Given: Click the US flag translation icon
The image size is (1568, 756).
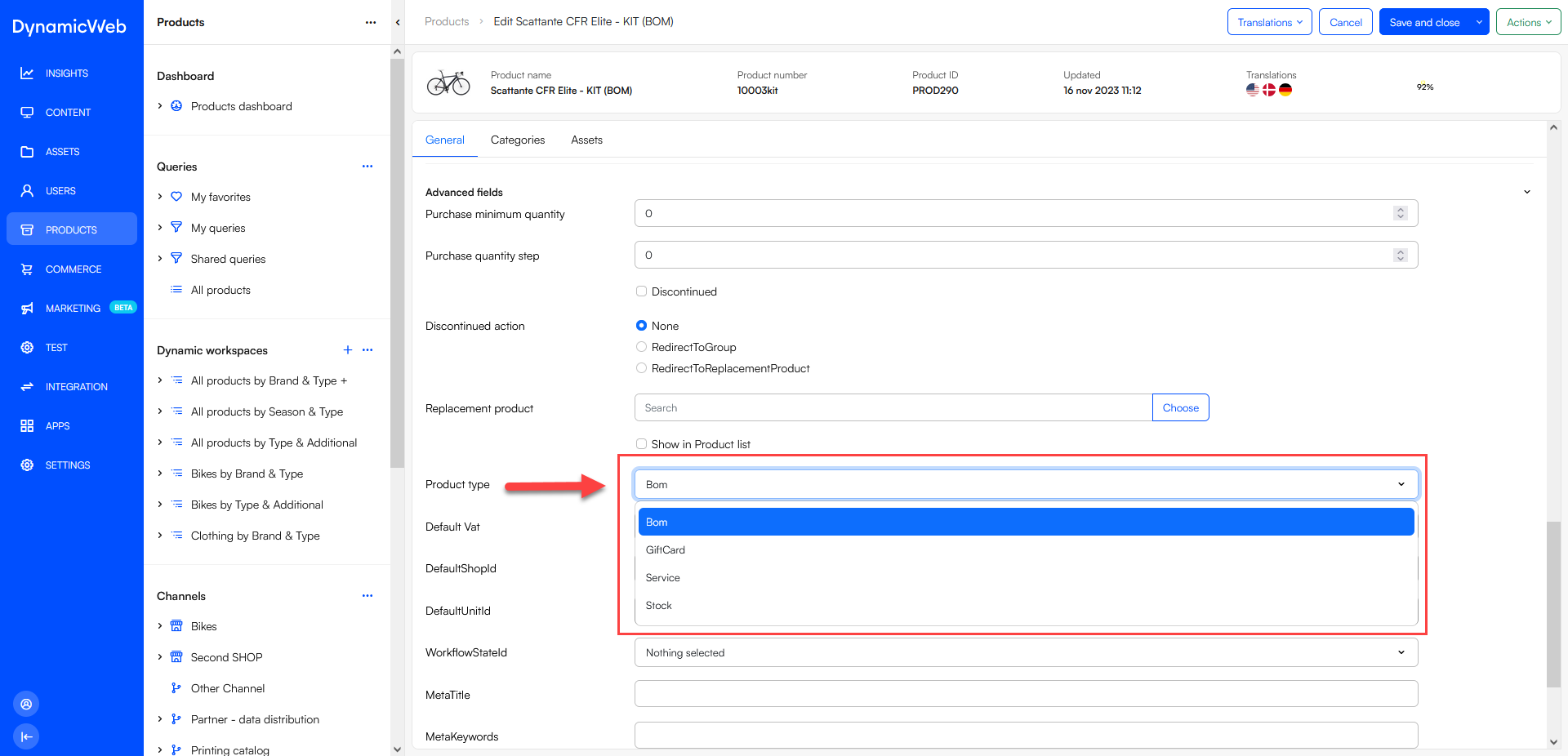Looking at the screenshot, I should [x=1253, y=90].
